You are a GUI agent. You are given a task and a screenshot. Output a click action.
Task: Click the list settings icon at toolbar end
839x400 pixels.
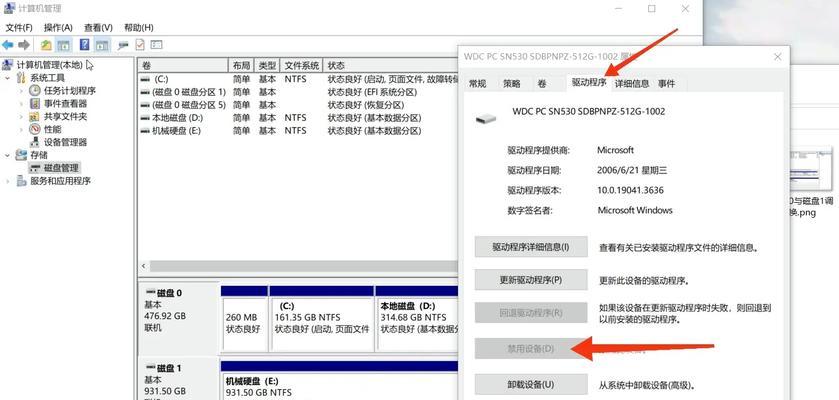156,45
